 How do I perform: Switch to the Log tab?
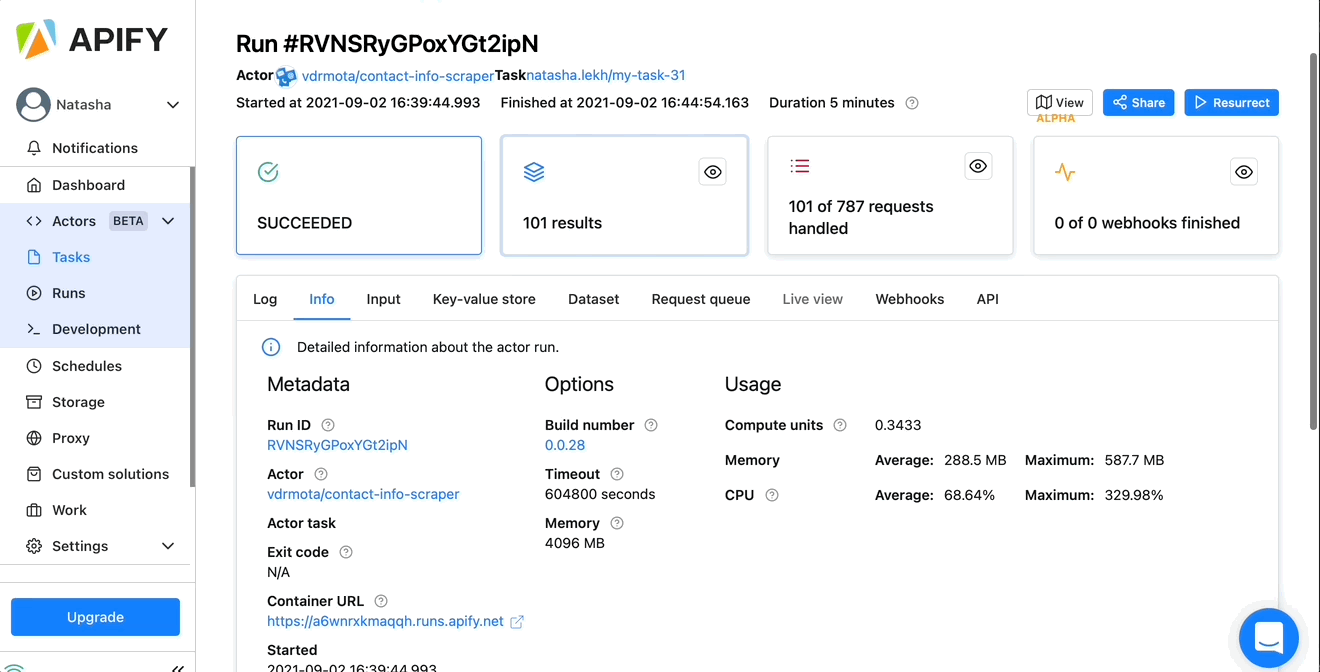click(x=265, y=299)
